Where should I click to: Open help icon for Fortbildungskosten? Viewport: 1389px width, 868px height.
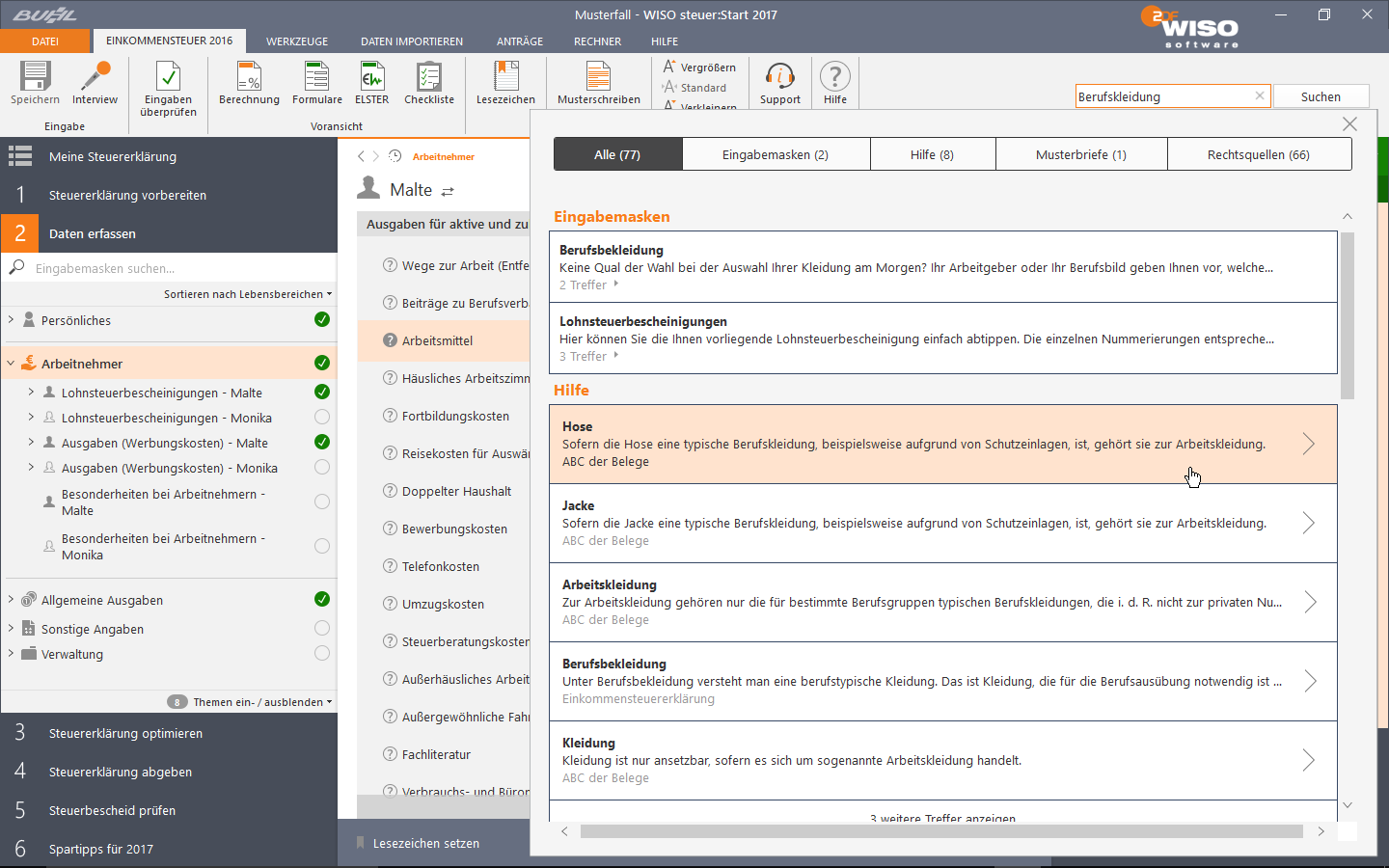tap(390, 416)
